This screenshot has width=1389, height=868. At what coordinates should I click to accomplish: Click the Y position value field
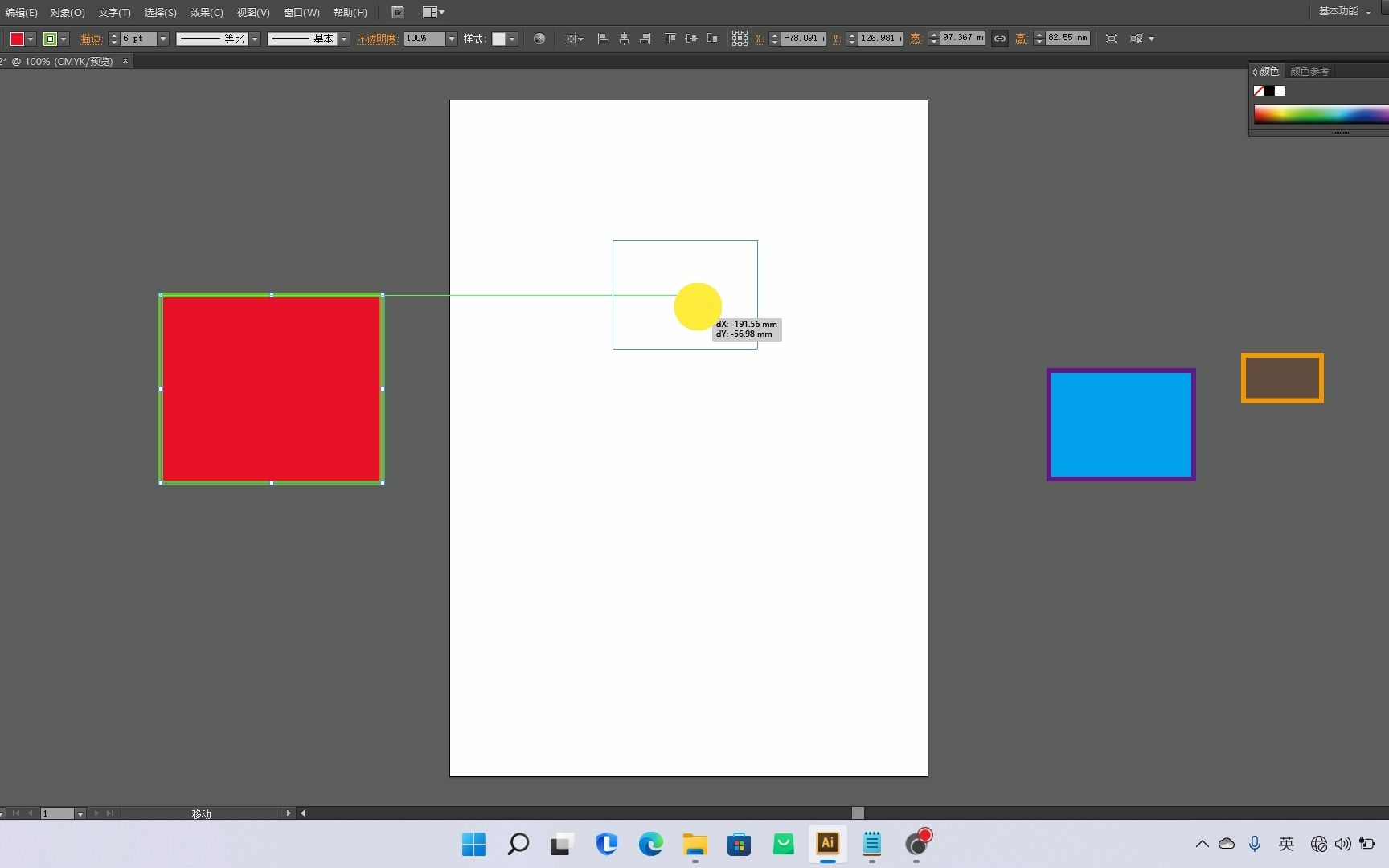(x=880, y=39)
